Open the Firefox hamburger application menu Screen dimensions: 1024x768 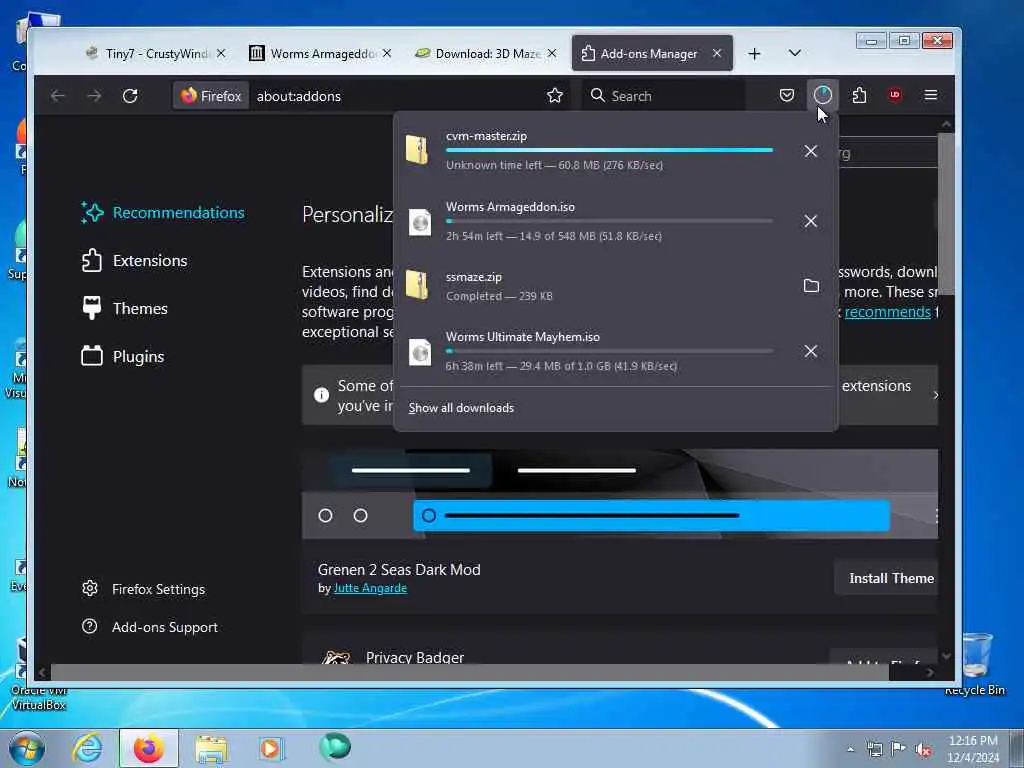click(x=931, y=95)
